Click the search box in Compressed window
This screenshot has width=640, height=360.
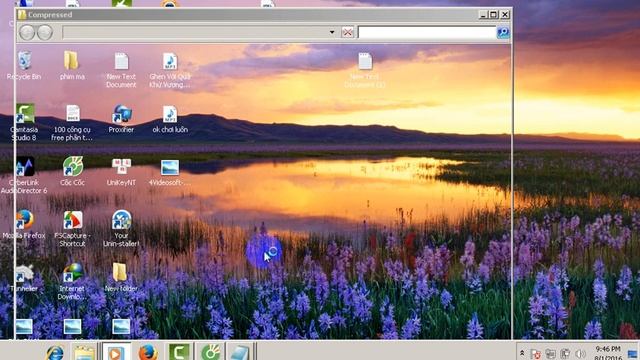427,32
